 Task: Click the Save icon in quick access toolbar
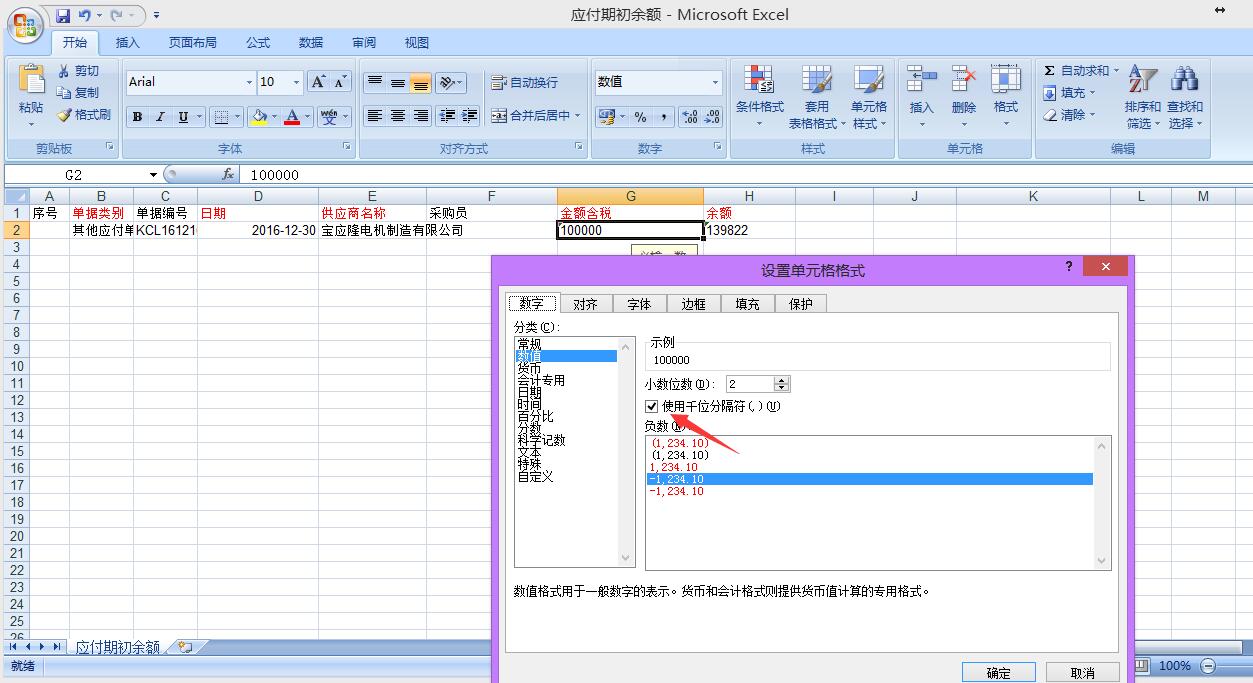[63, 15]
